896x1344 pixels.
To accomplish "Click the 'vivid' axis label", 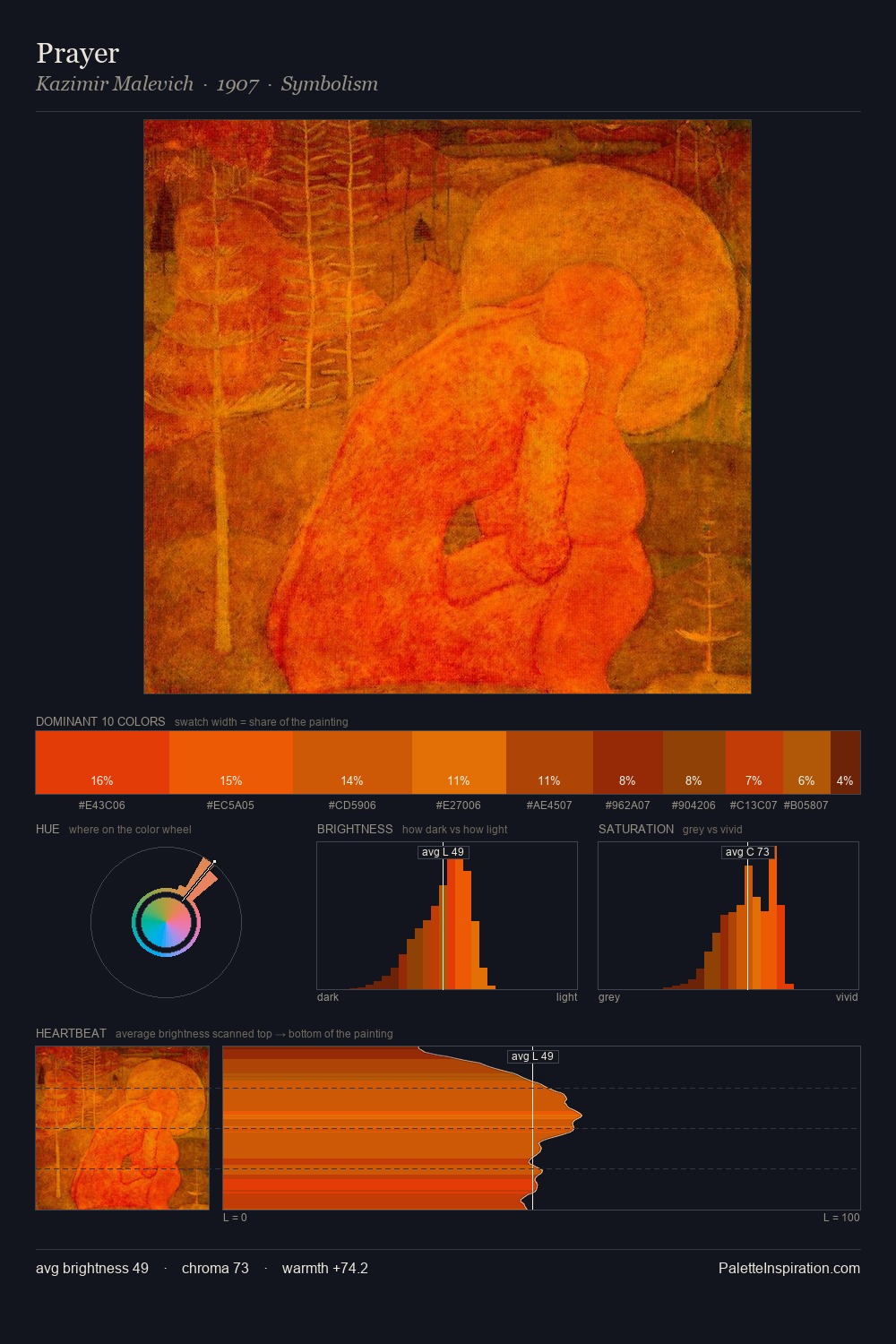I will tap(847, 997).
